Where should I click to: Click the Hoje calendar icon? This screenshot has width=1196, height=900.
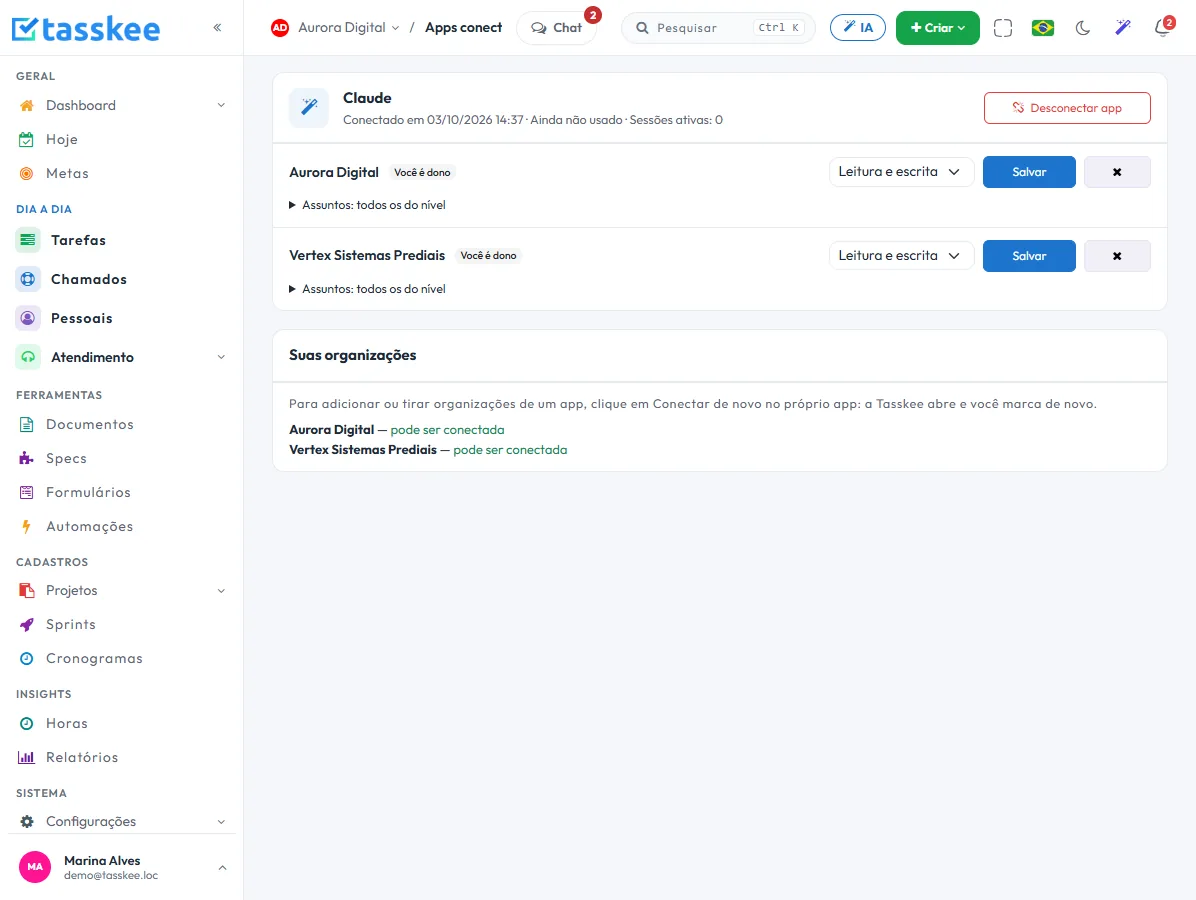[x=27, y=140]
